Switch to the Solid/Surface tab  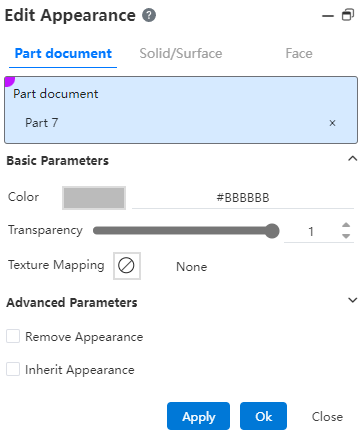tap(181, 53)
